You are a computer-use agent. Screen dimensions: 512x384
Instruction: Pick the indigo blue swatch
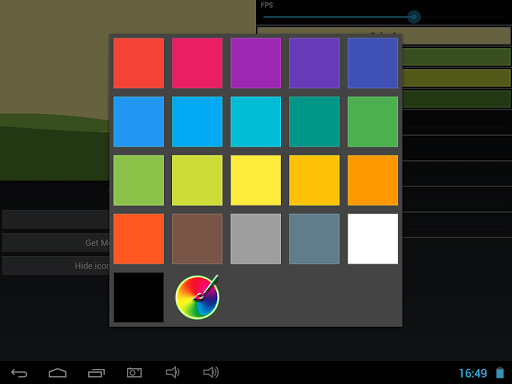(373, 63)
